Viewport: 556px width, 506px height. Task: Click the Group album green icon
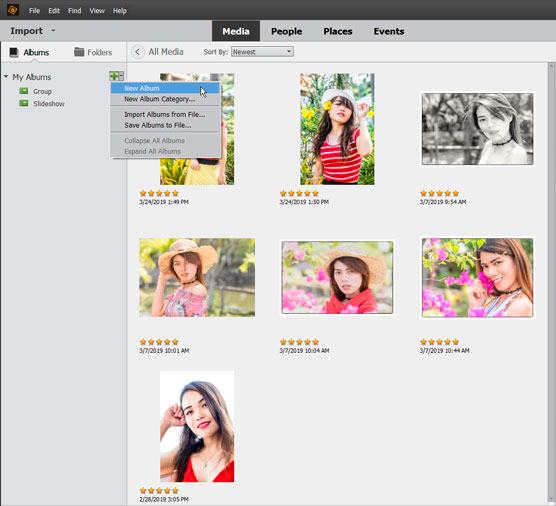(24, 91)
